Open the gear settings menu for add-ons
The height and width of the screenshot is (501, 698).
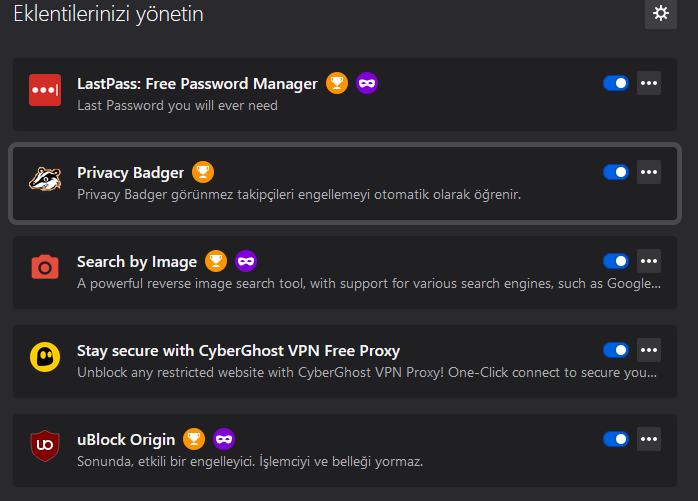click(660, 13)
